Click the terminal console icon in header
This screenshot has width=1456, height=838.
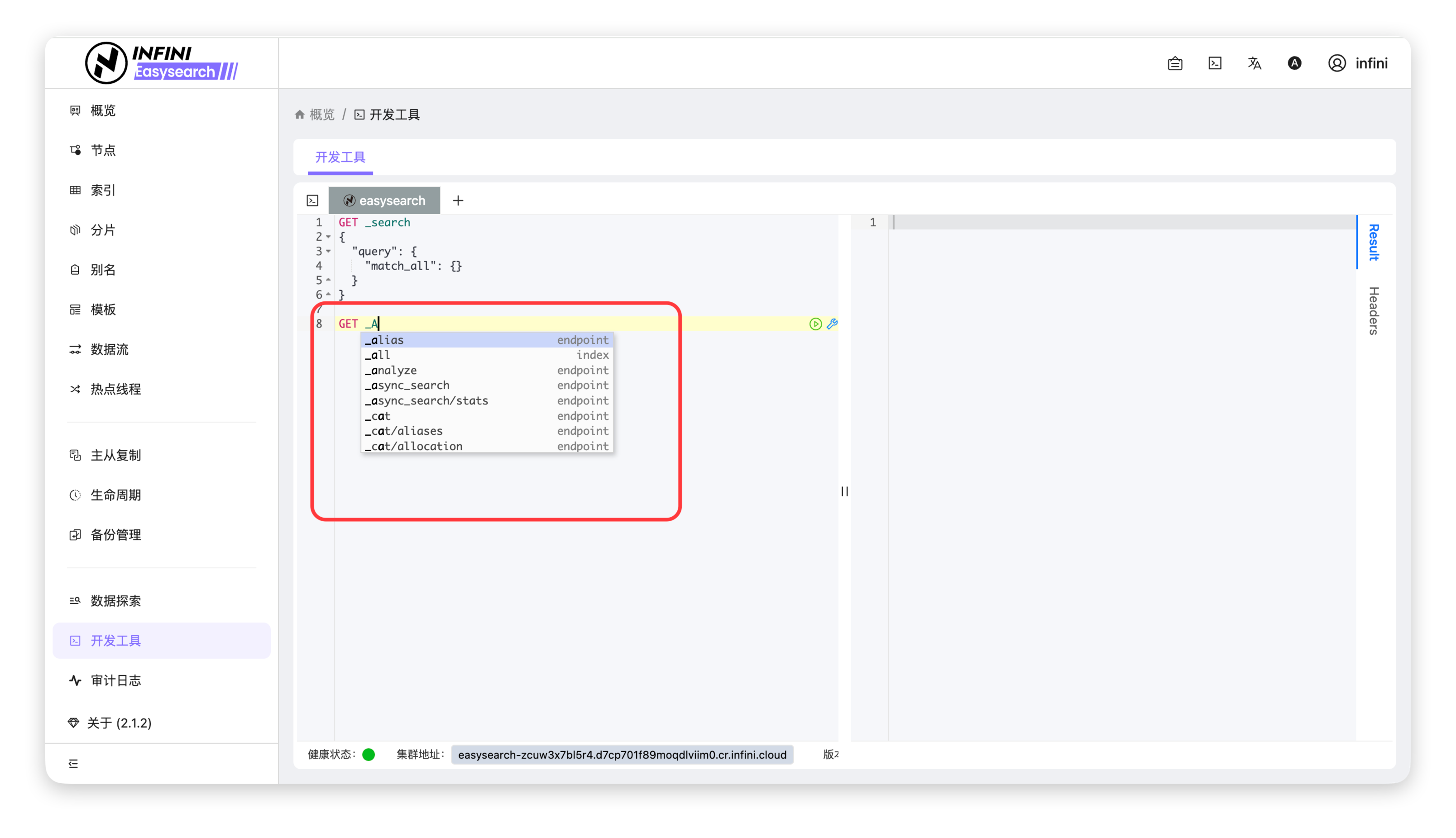click(1215, 63)
